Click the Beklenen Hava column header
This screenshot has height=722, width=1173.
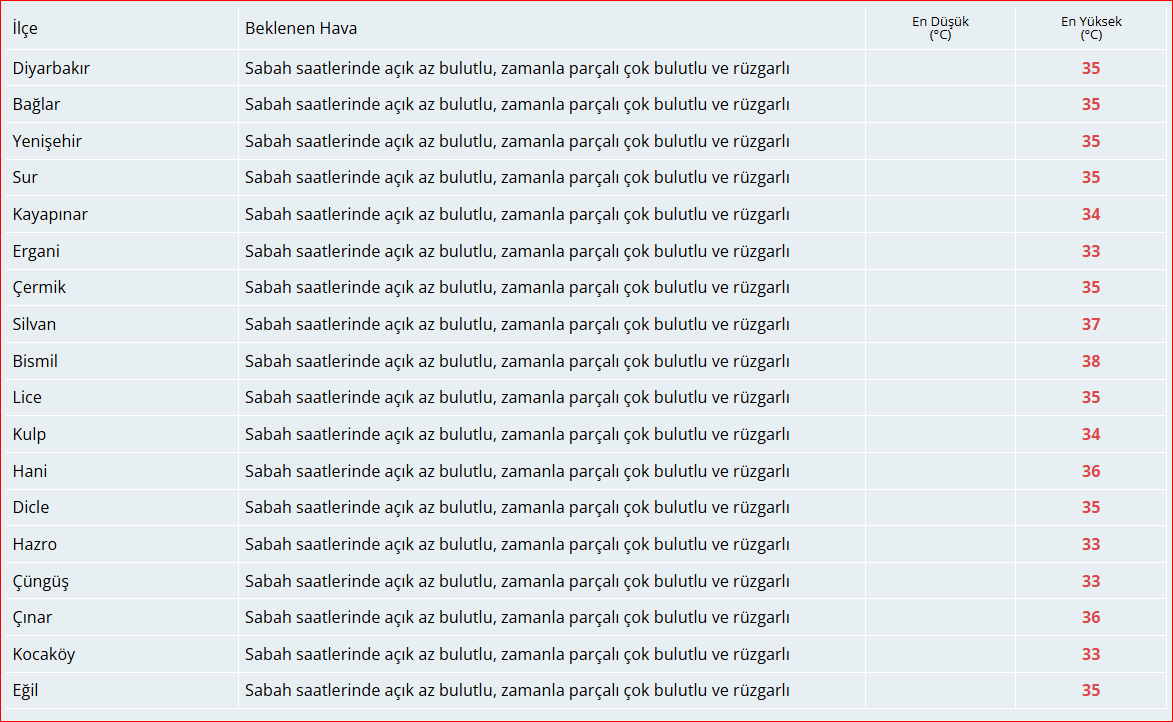tap(301, 28)
